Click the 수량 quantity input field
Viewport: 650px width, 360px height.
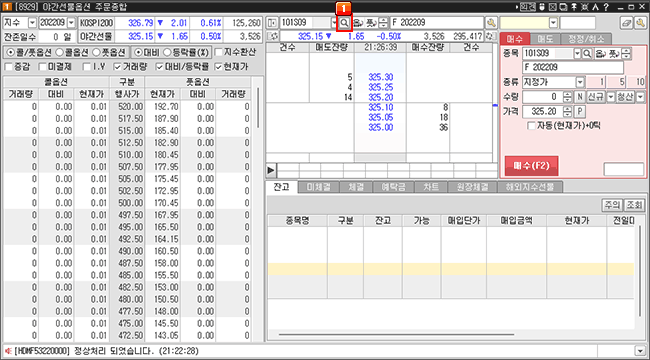[543, 97]
